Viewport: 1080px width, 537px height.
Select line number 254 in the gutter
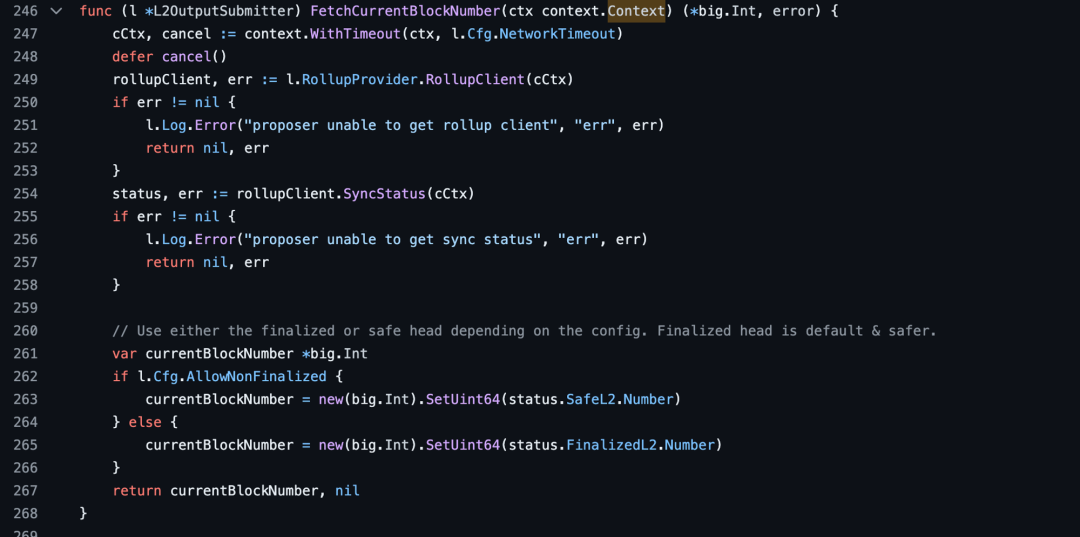(x=25, y=194)
